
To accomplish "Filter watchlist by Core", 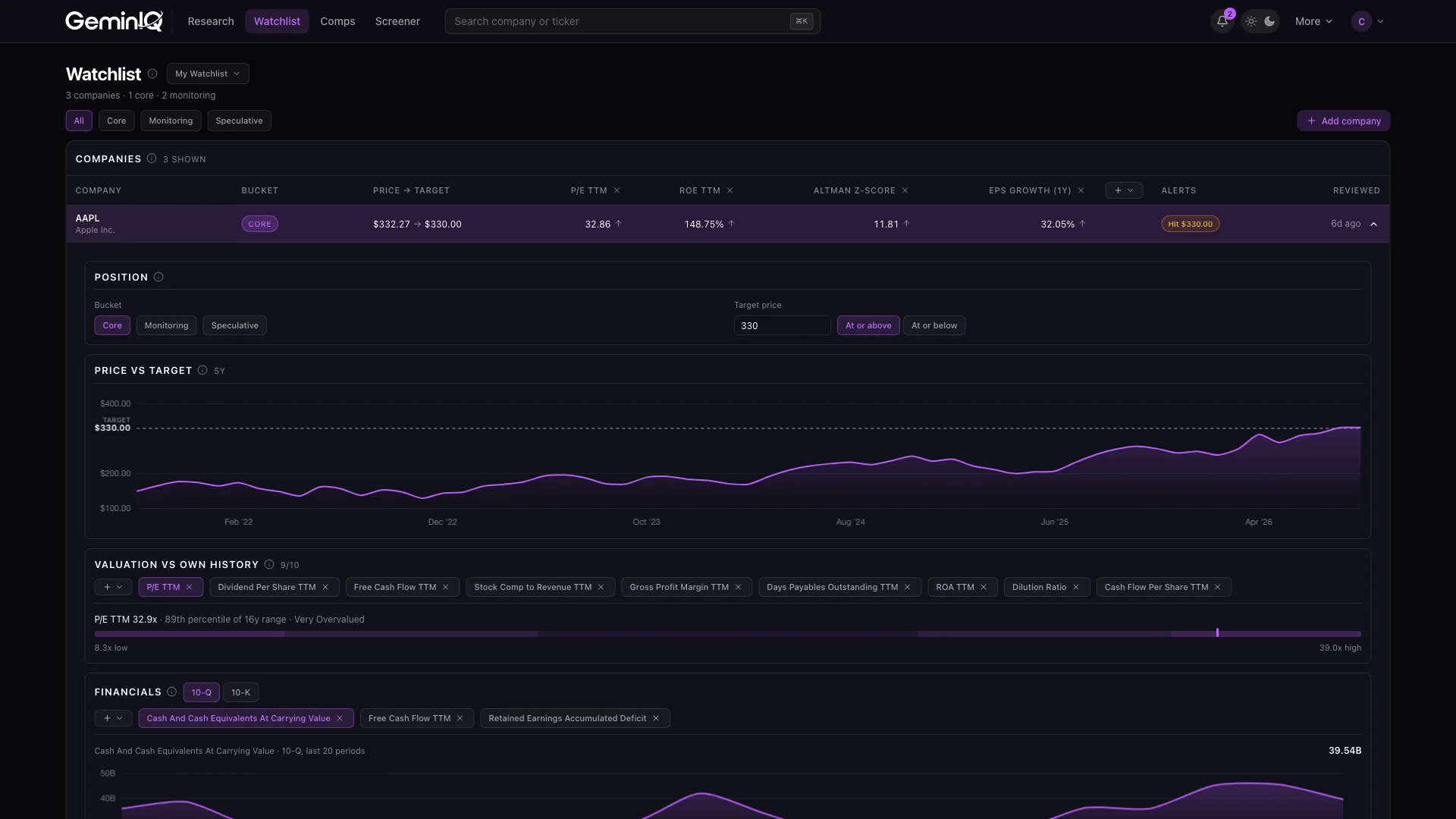I will 116,121.
